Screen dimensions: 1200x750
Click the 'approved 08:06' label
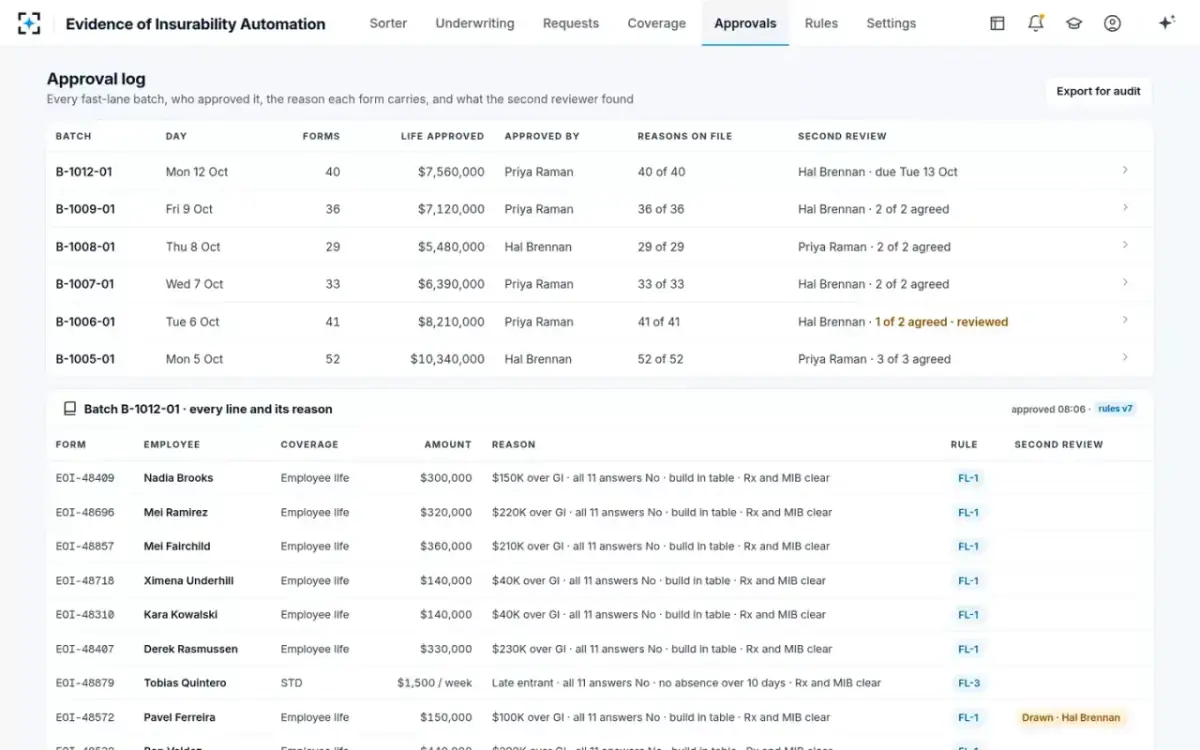tap(1048, 409)
